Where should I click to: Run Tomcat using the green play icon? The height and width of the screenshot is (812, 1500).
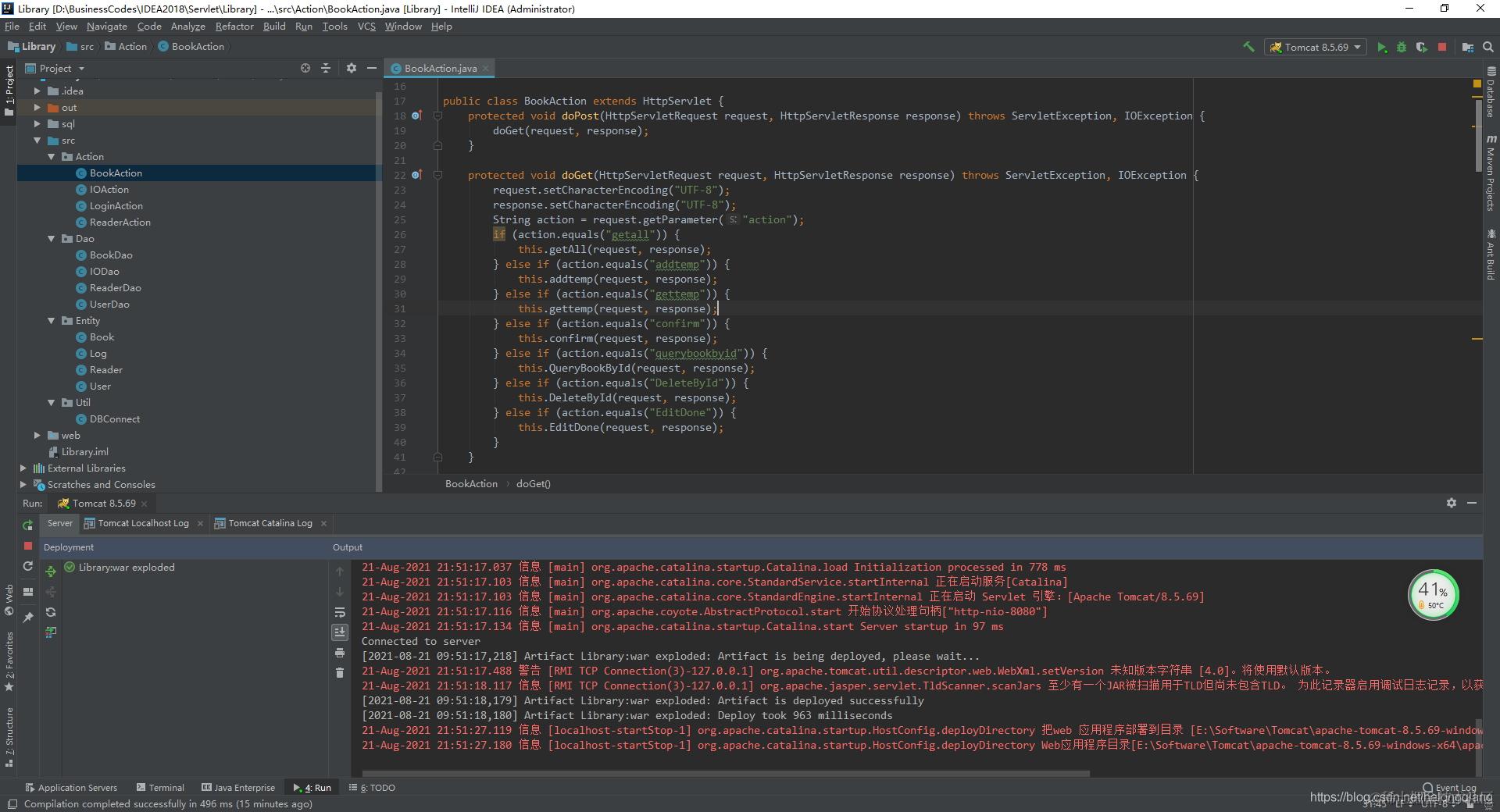1381,47
